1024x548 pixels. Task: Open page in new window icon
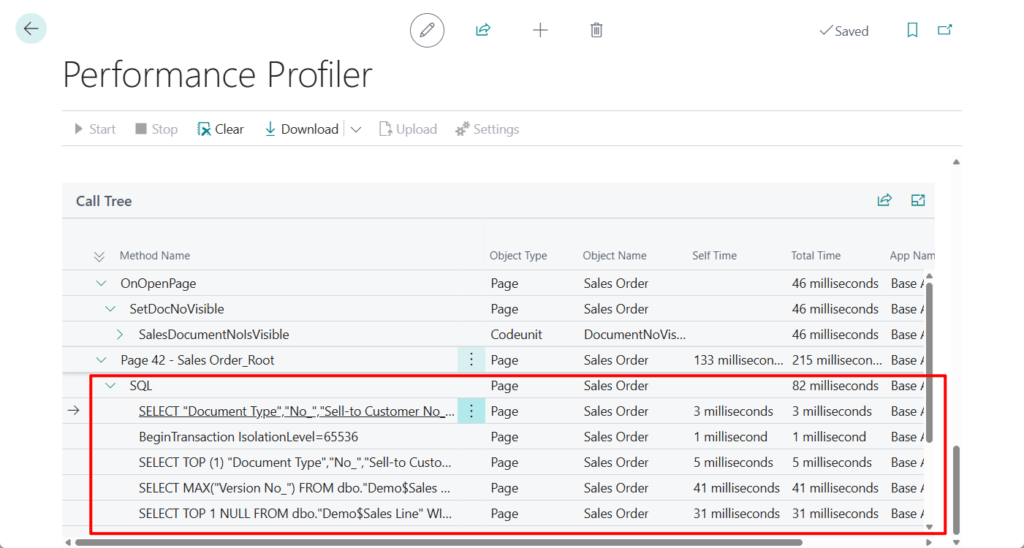pos(944,30)
